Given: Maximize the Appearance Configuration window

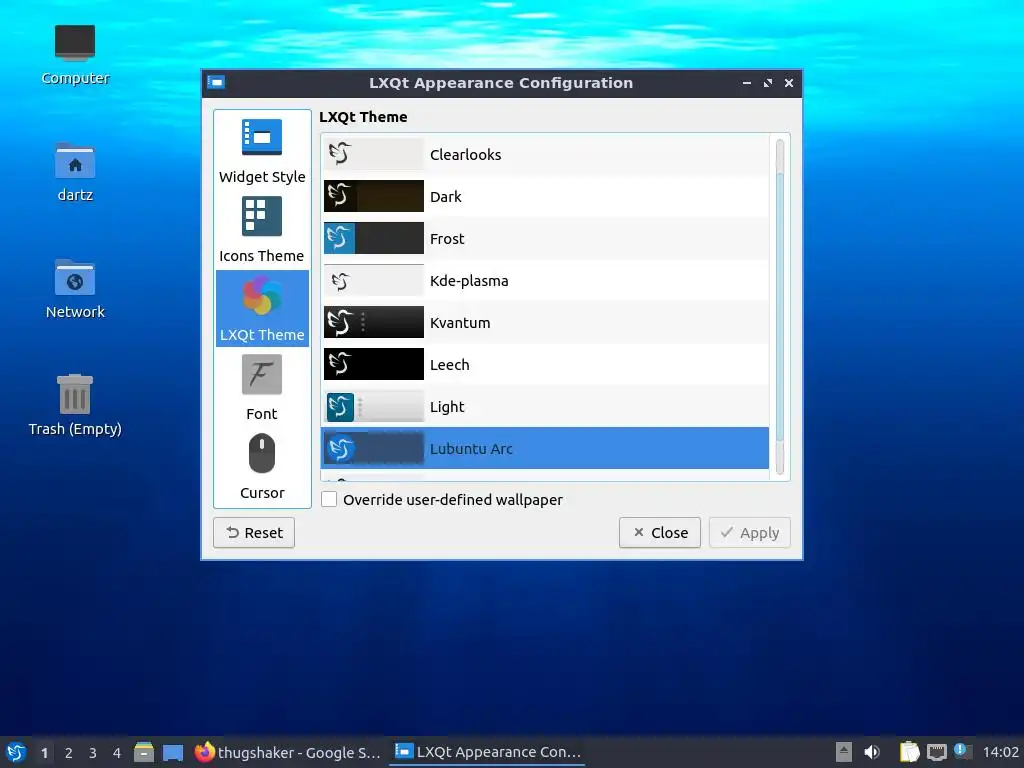Looking at the screenshot, I should [768, 83].
